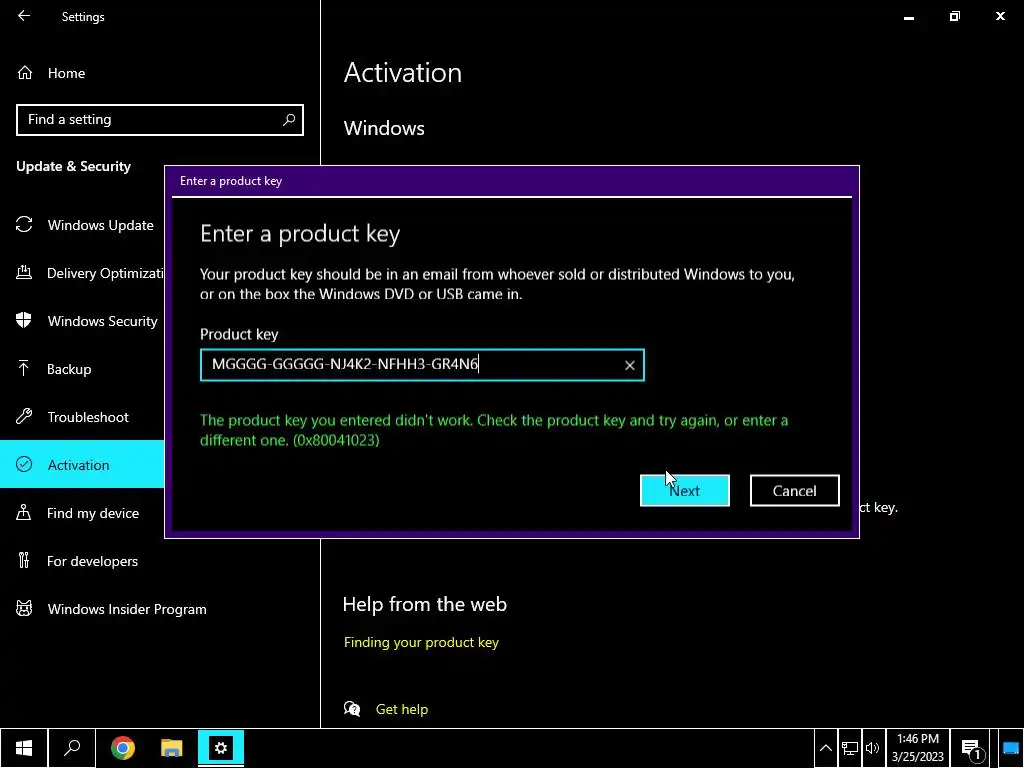Screen dimensions: 1024x768
Task: Open taskbar search
Action: [x=72, y=748]
